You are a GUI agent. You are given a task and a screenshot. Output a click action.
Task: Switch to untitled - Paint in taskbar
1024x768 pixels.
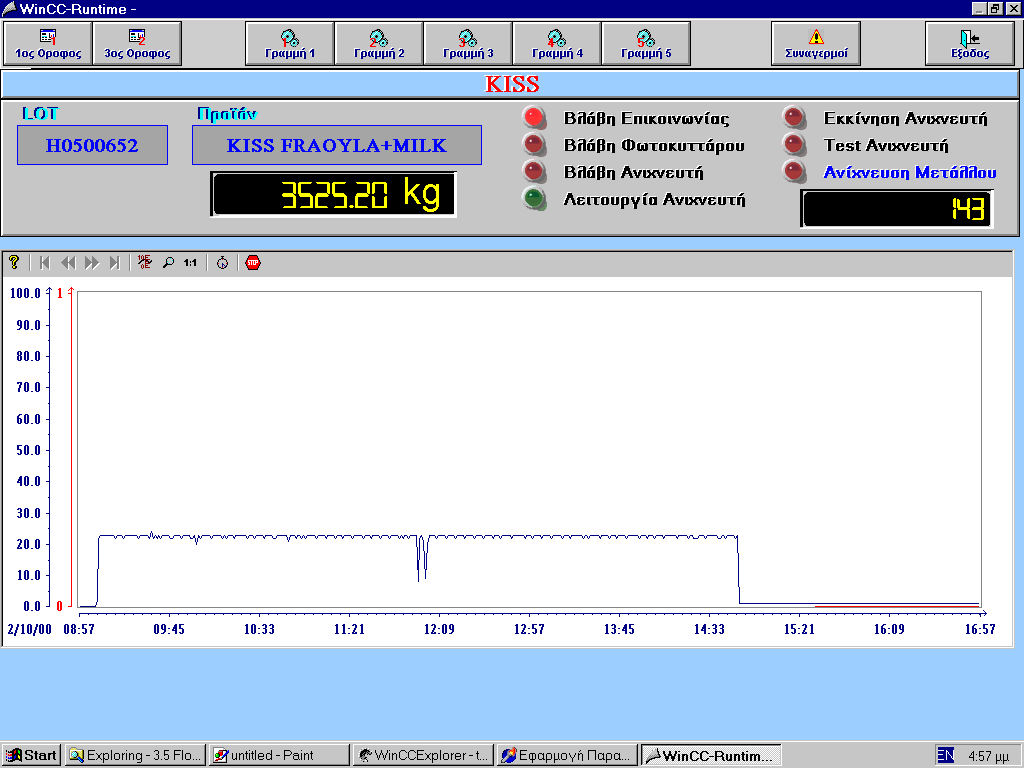[279, 755]
